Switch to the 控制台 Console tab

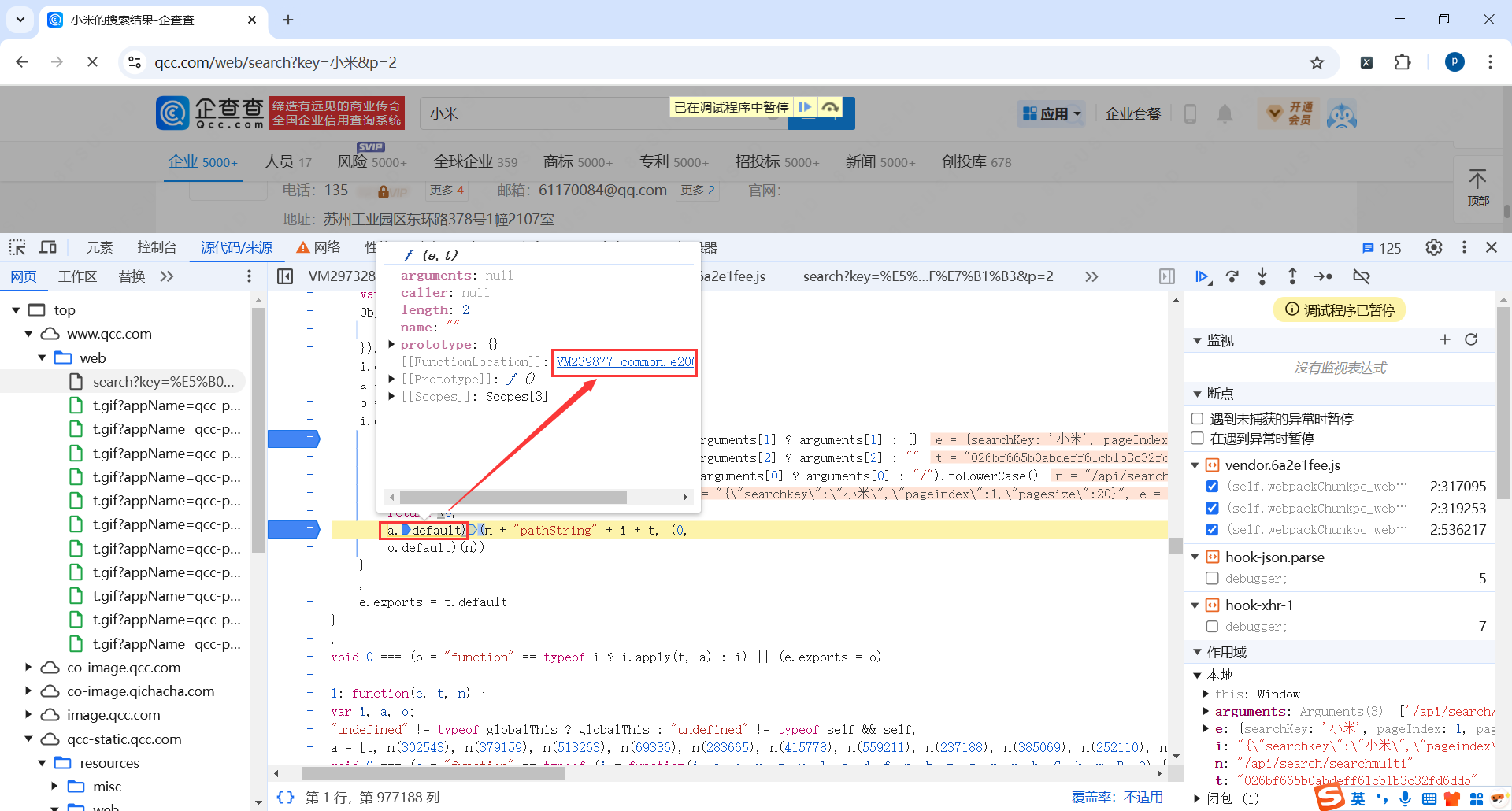(157, 247)
